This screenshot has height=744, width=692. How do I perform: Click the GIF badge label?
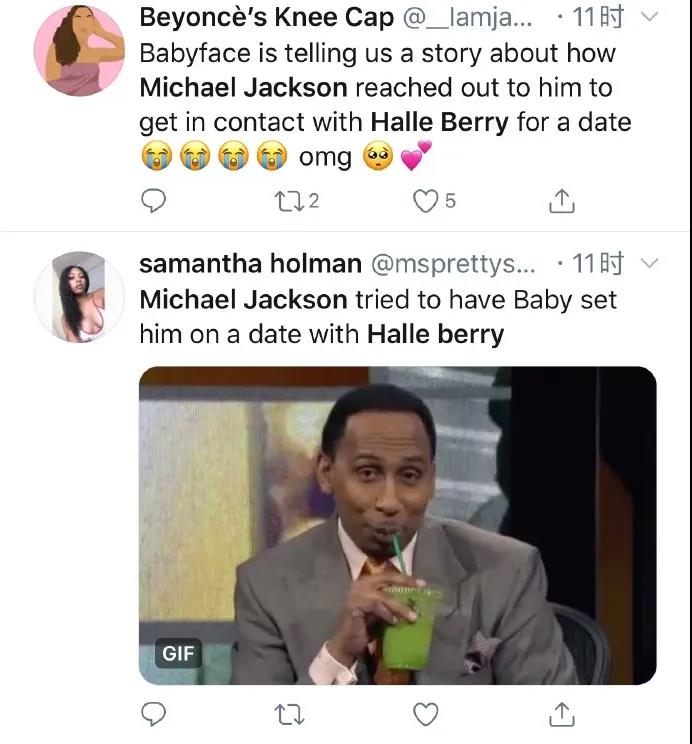pyautogui.click(x=180, y=654)
